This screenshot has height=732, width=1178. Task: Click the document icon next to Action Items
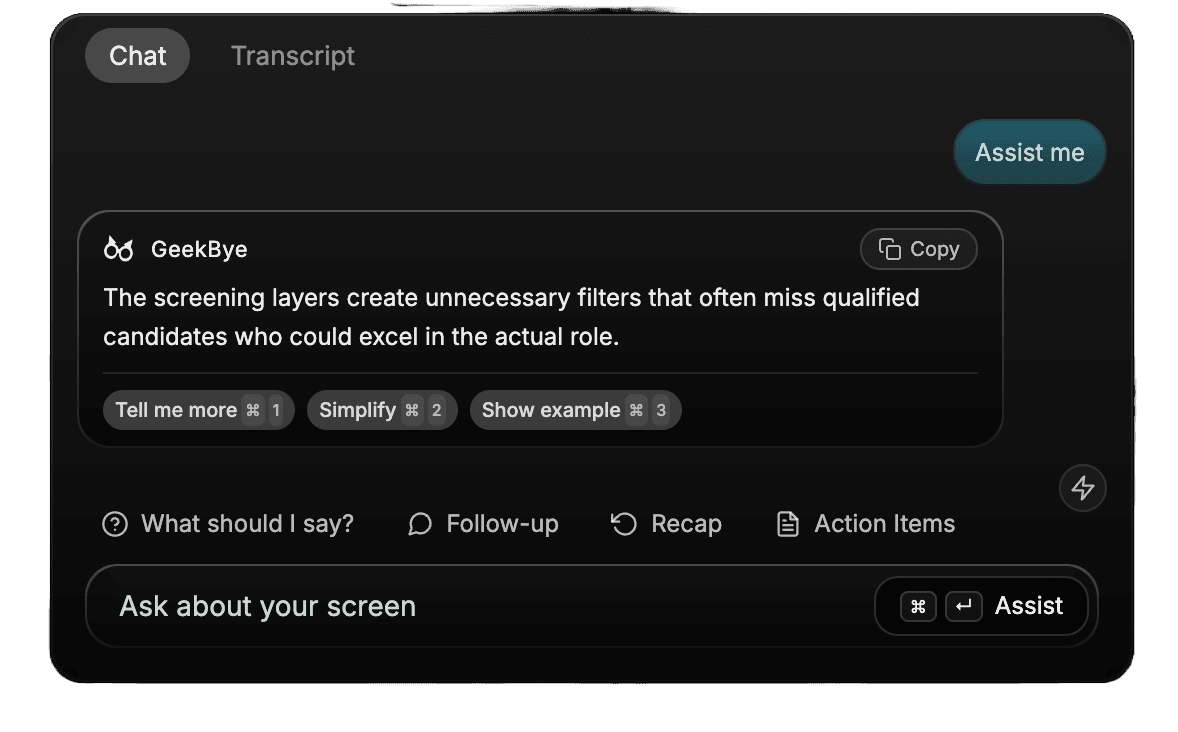click(x=789, y=523)
